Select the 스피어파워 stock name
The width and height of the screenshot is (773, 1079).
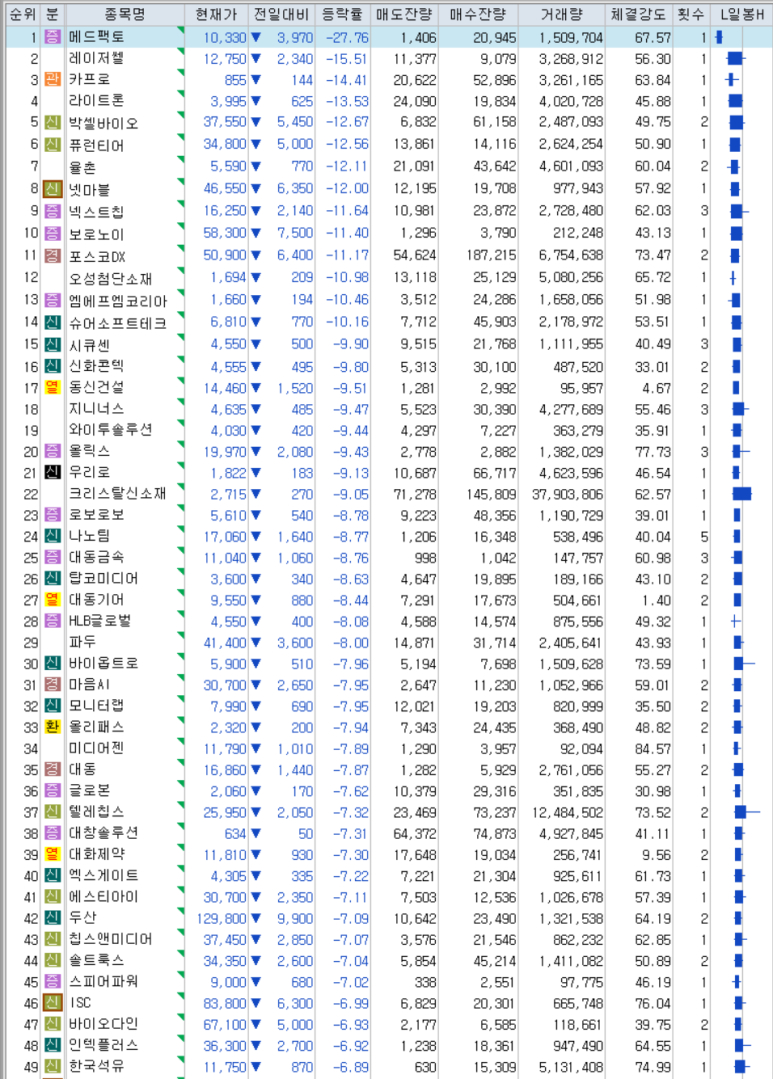point(104,982)
